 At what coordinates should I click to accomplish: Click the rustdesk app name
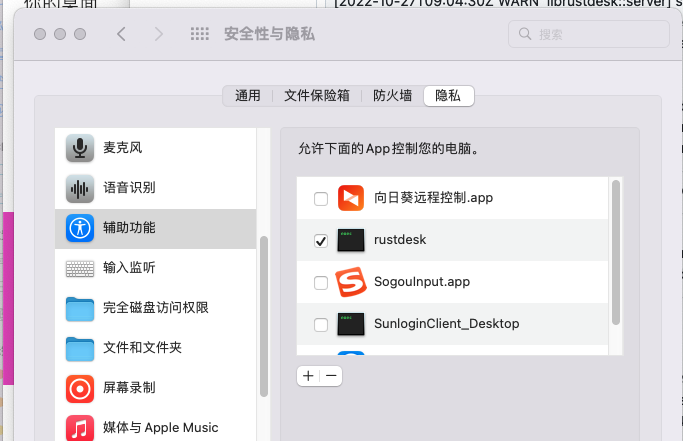pos(400,240)
